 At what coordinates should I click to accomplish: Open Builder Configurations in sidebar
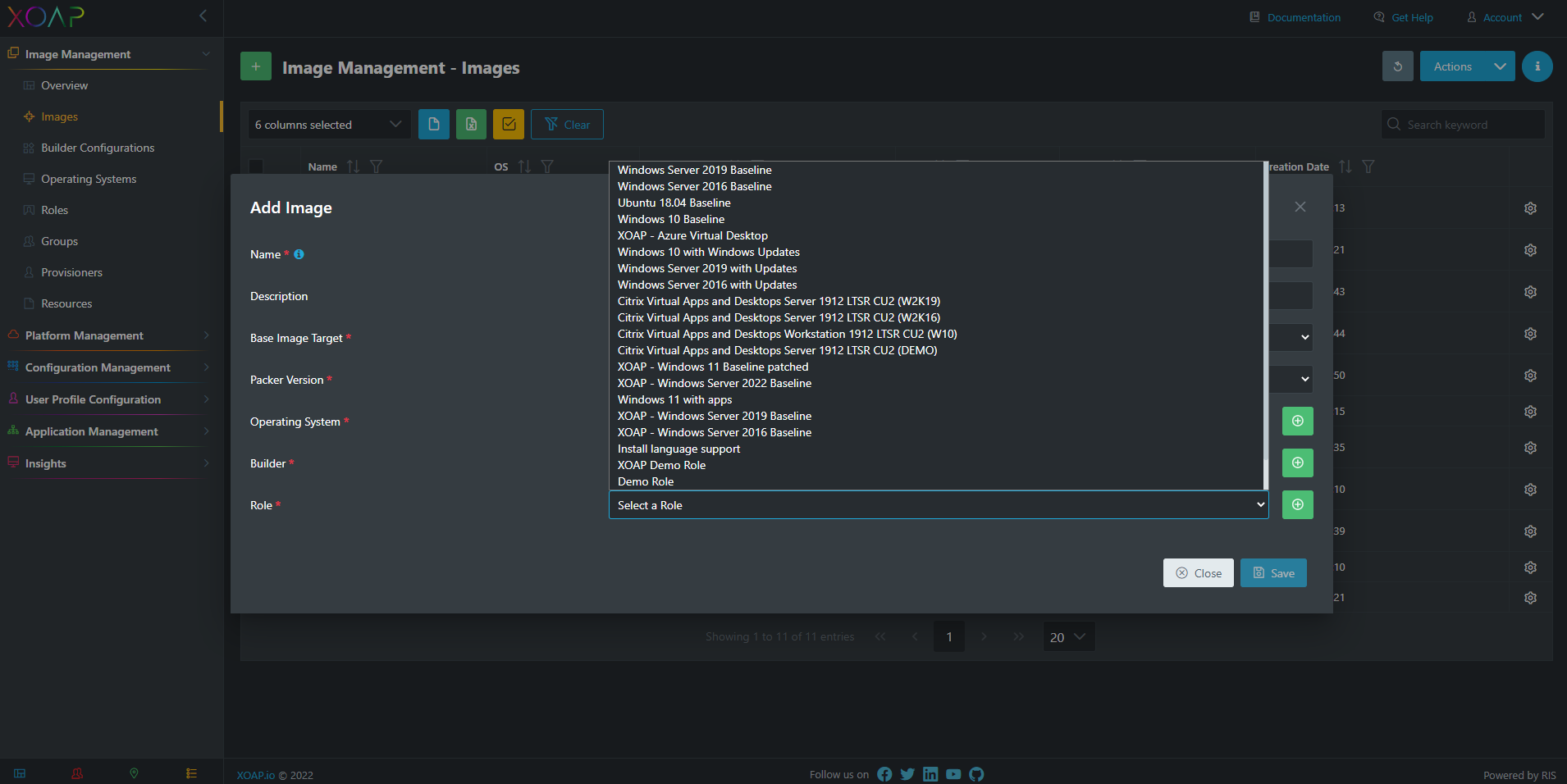point(98,148)
